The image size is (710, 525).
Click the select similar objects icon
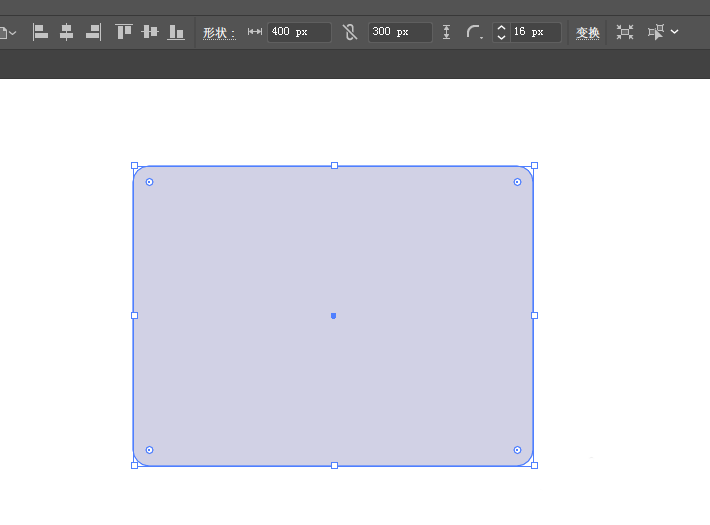pos(656,32)
